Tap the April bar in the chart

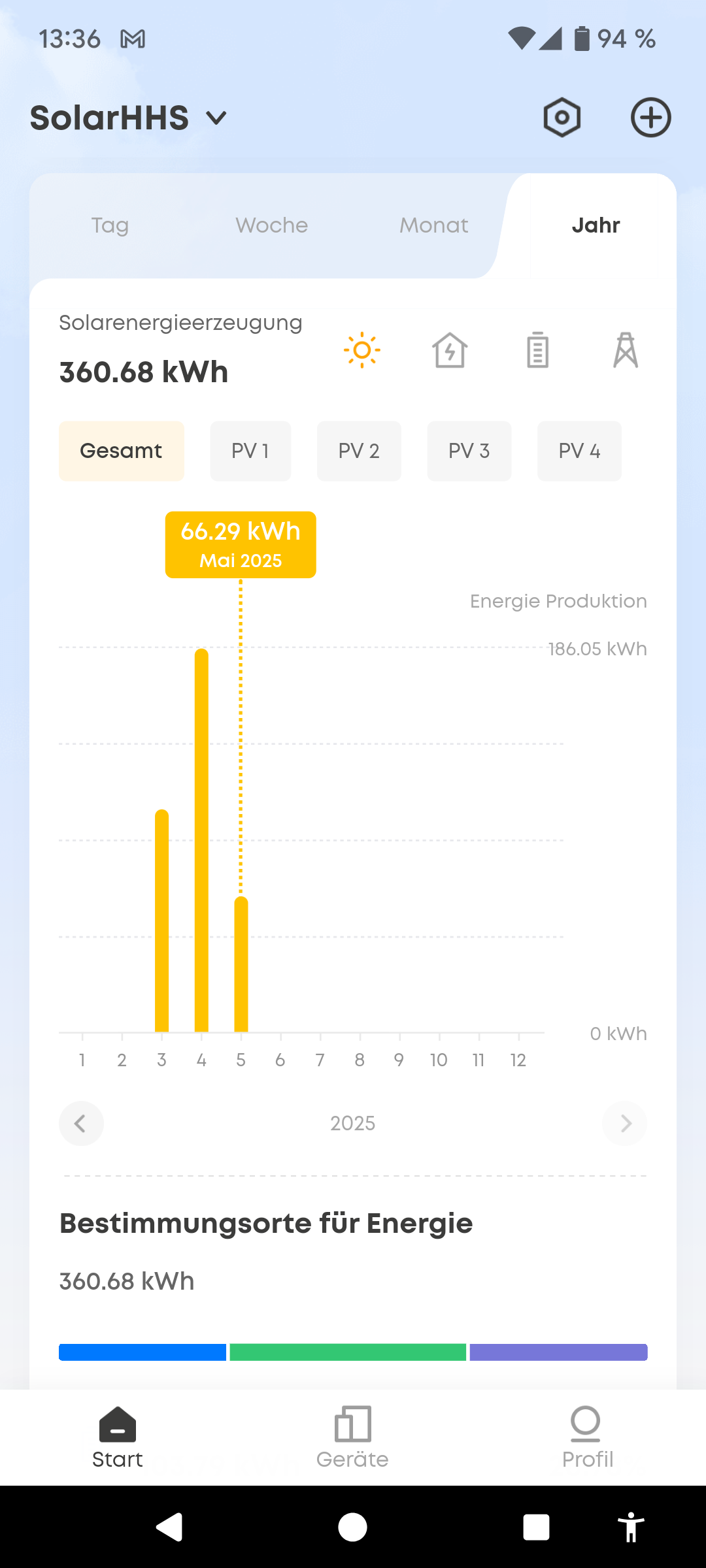pyautogui.click(x=201, y=843)
